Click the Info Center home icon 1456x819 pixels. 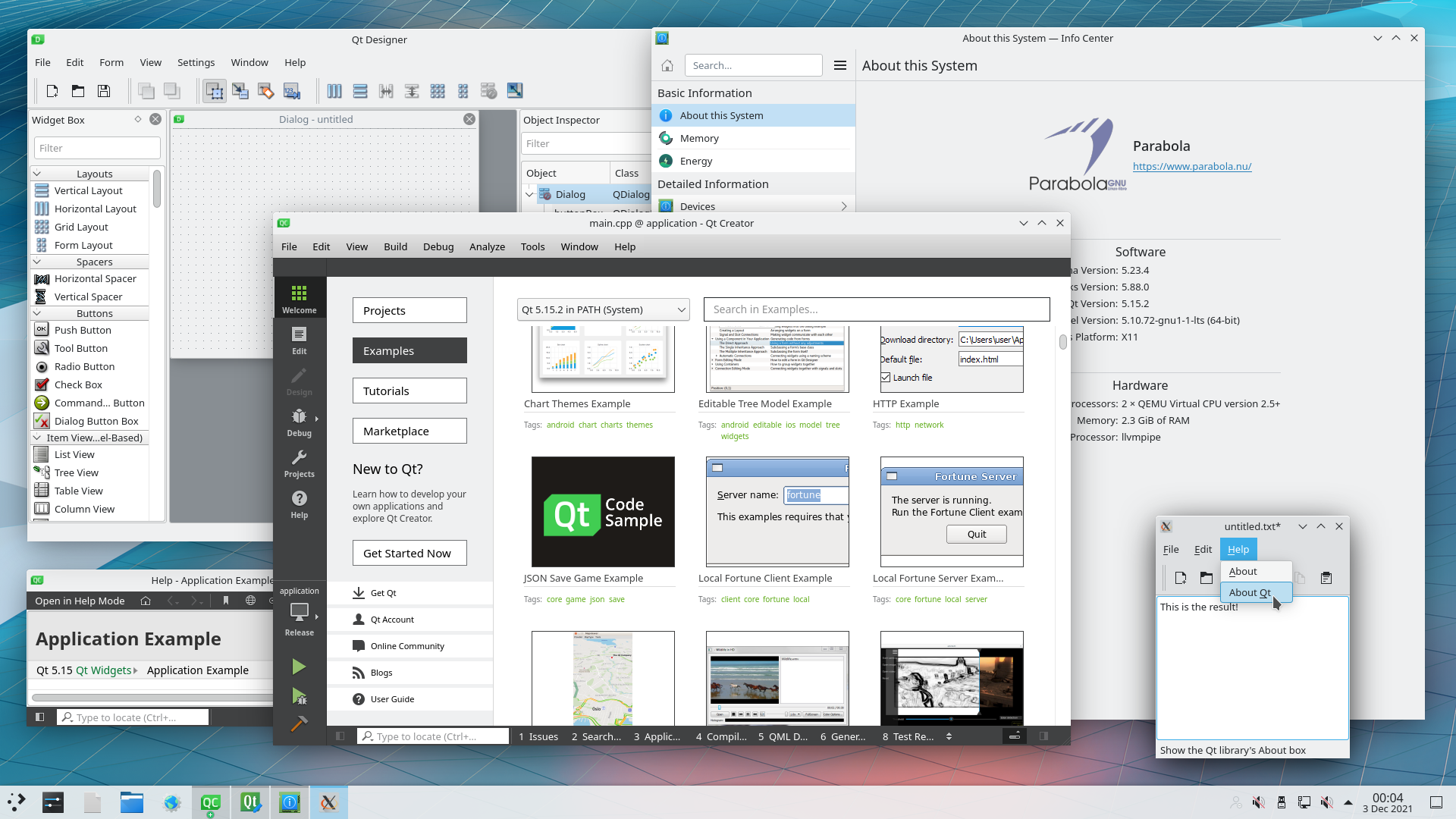[x=667, y=65]
